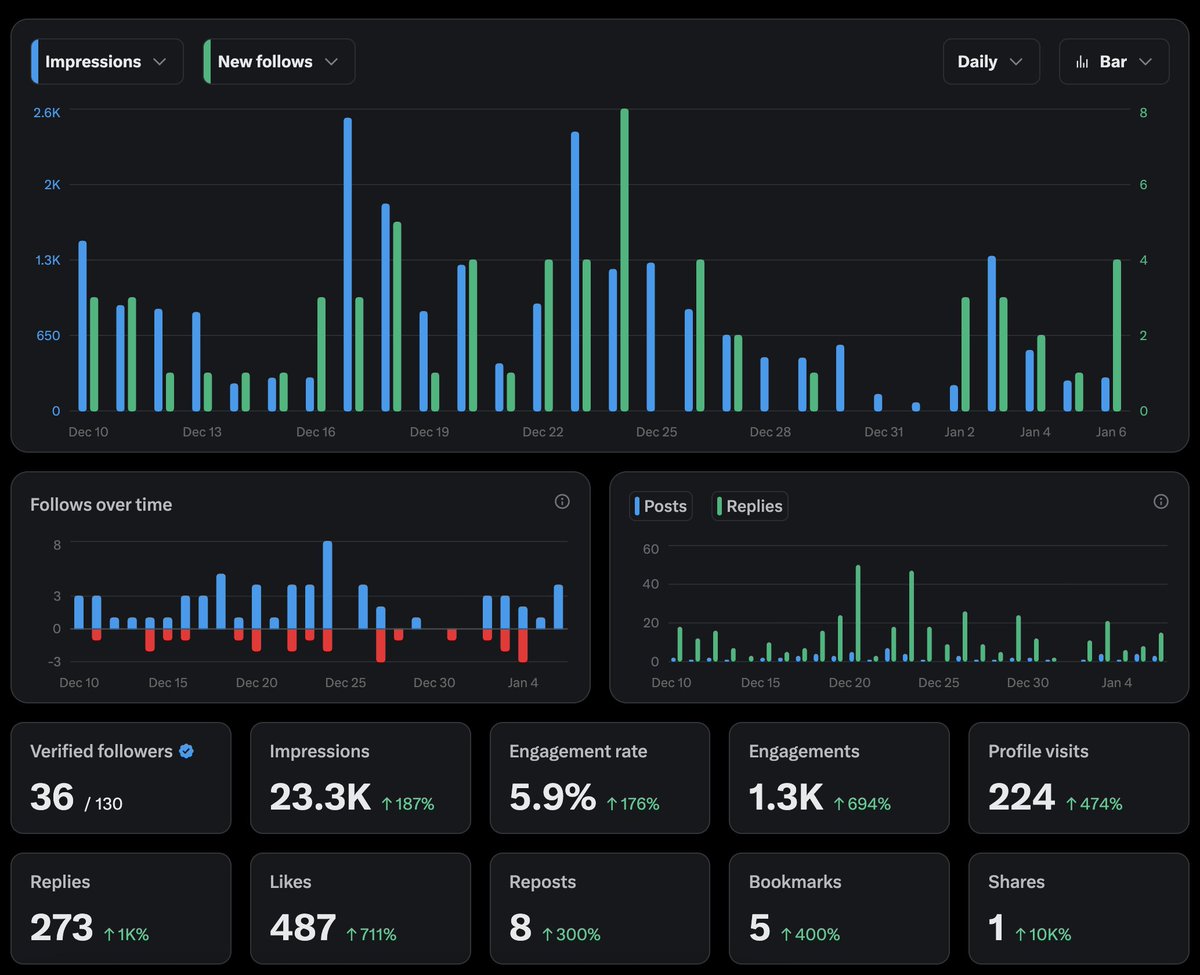1200x975 pixels.
Task: Click the 400% increase on Bookmarks
Action: coord(810,935)
